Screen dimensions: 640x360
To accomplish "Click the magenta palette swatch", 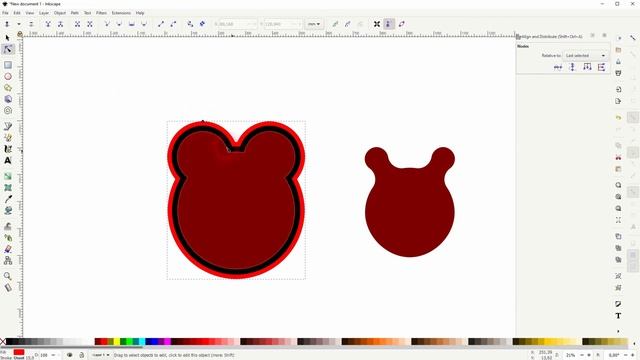I will [x=167, y=342].
